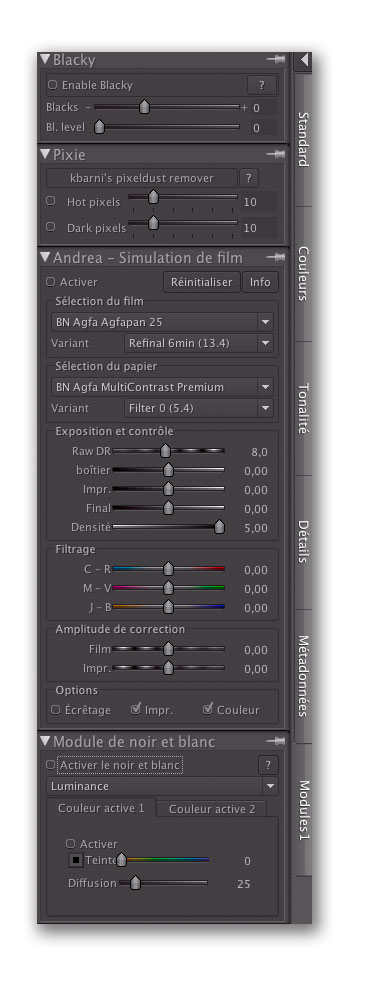This screenshot has width=369, height=992.
Task: Click the Densité slider handle
Action: tap(219, 526)
